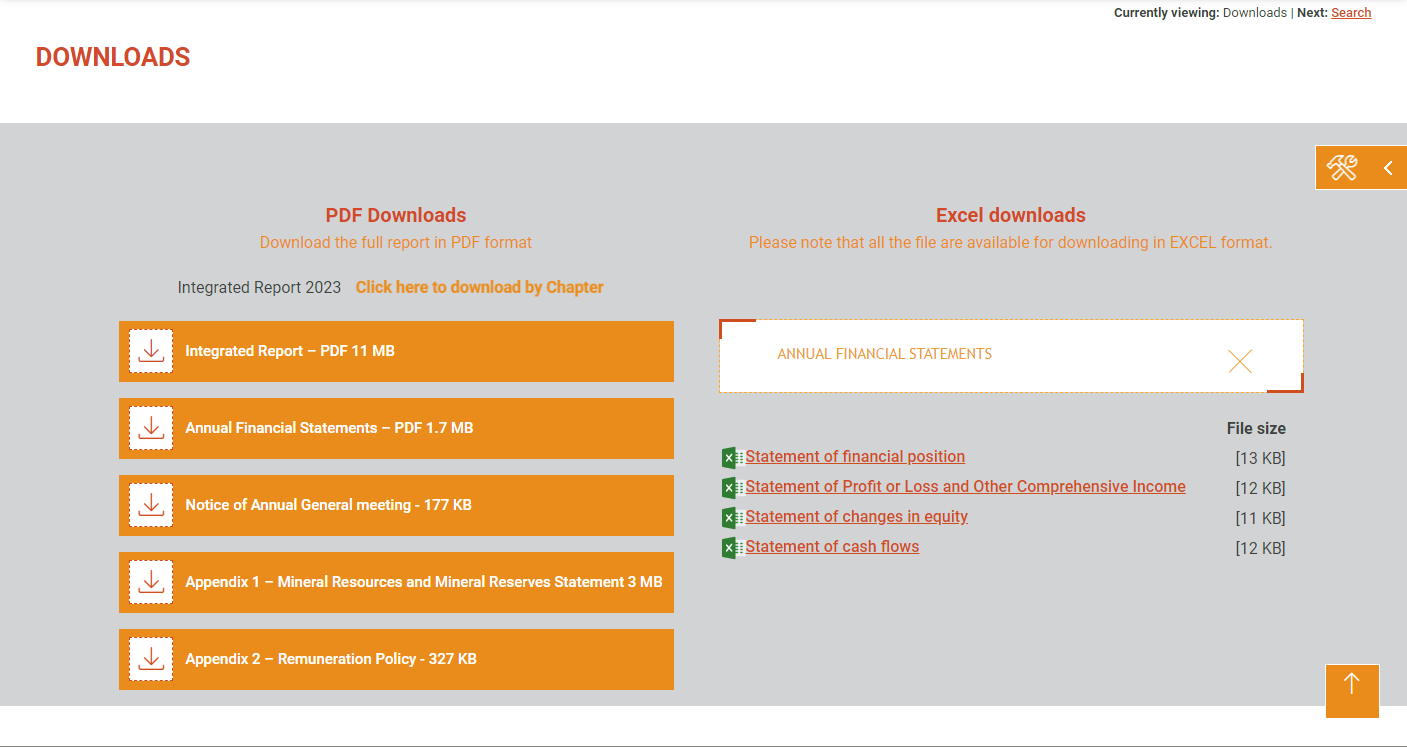Download Appendix 2 Remuneration Policy PDF

(396, 659)
